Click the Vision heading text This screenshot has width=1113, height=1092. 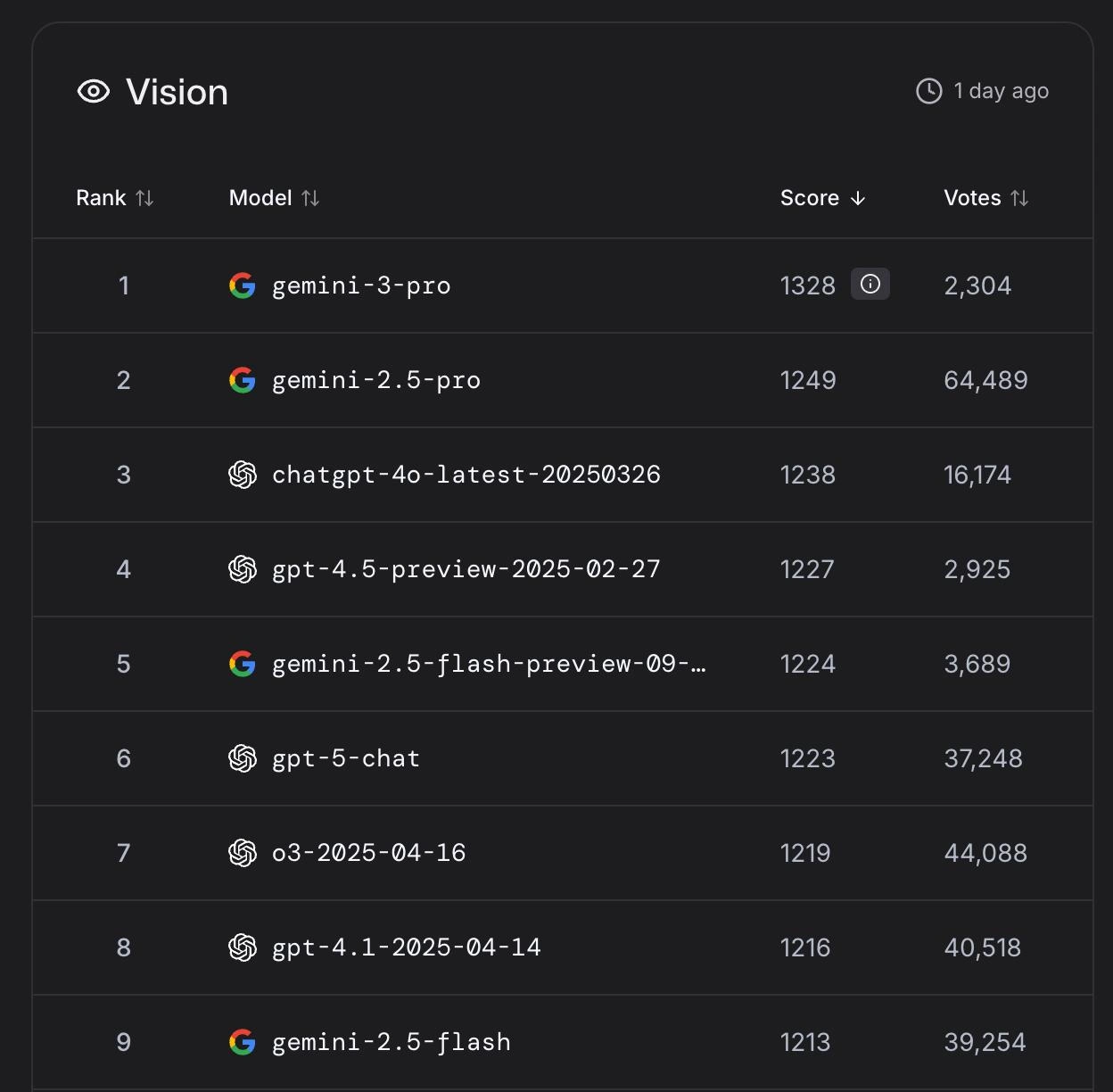[177, 92]
